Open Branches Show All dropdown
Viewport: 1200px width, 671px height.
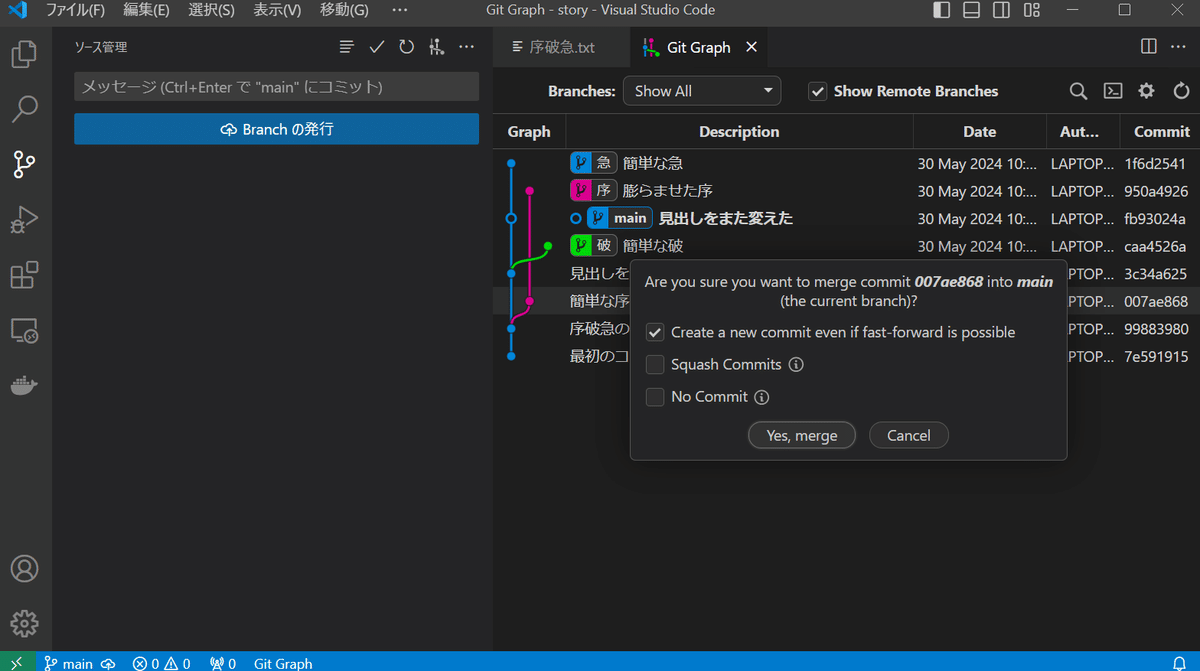[x=701, y=91]
